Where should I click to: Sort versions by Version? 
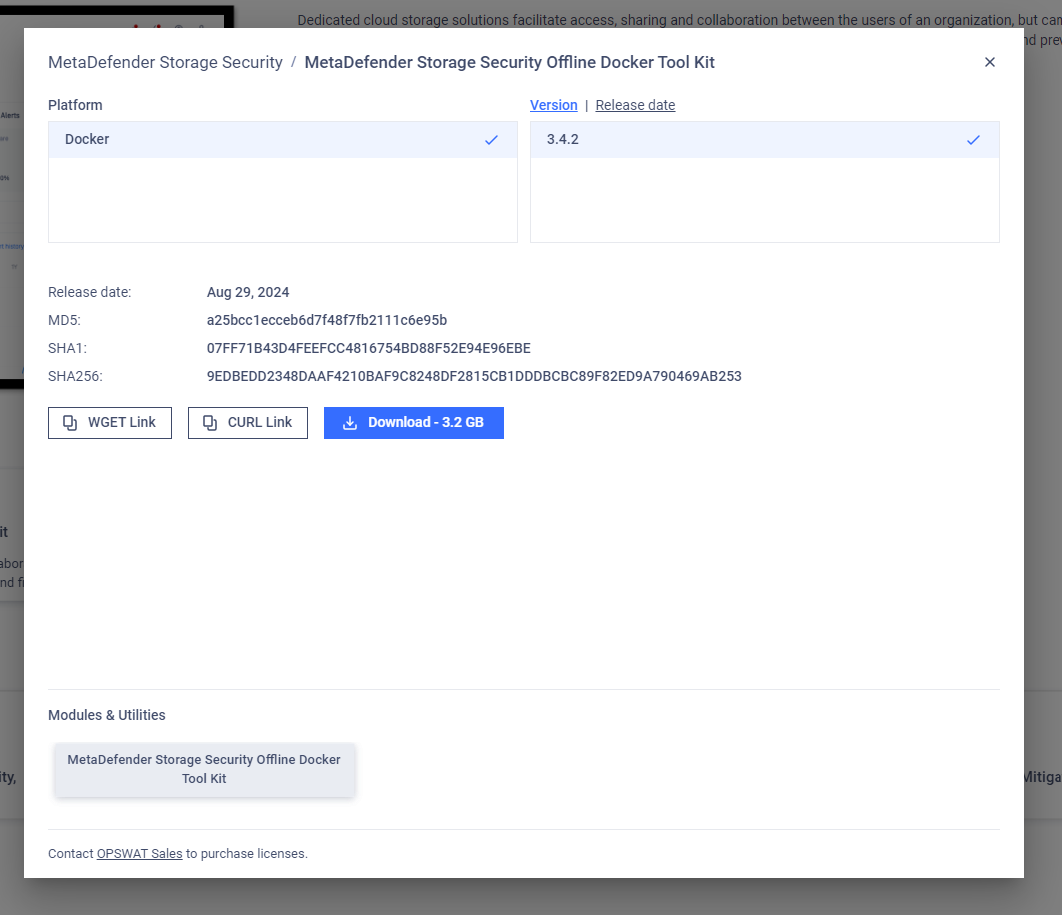coord(553,105)
